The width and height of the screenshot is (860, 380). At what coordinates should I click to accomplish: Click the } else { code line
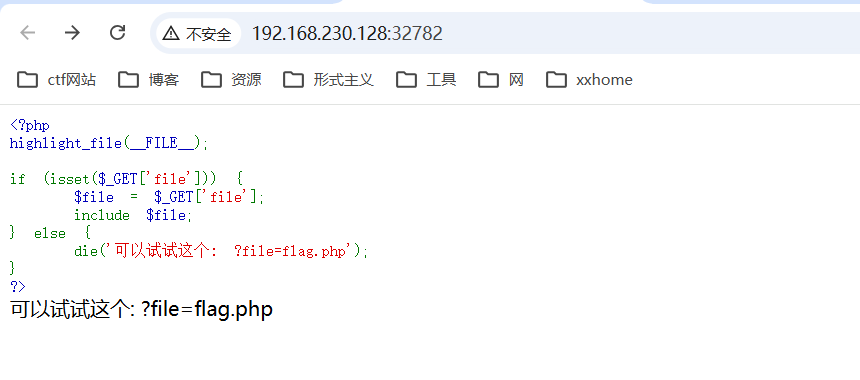[50, 233]
